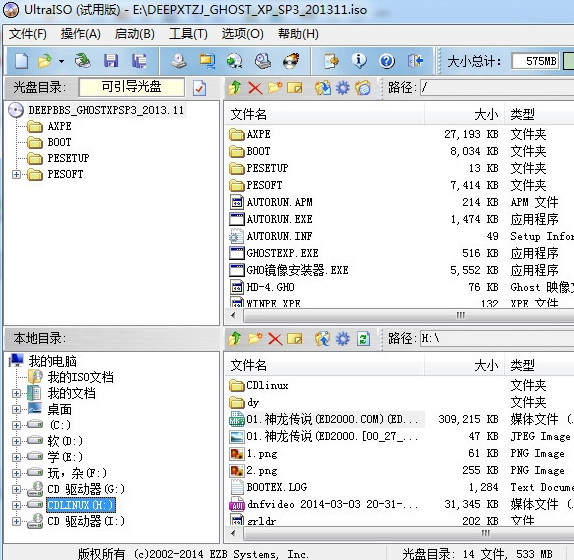Delete selected item in local panel
The image size is (574, 560).
point(275,339)
